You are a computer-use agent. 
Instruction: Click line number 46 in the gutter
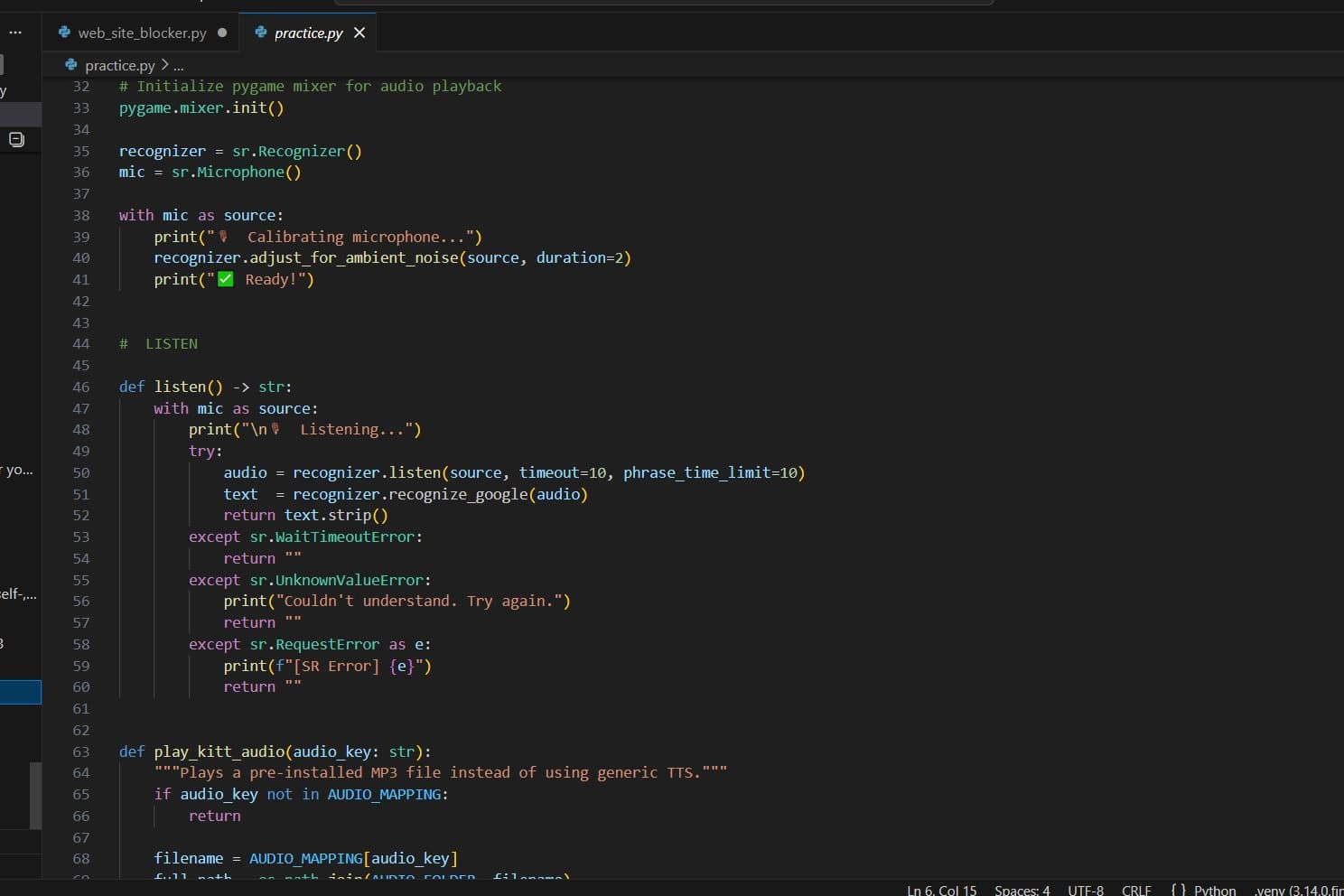click(x=81, y=387)
